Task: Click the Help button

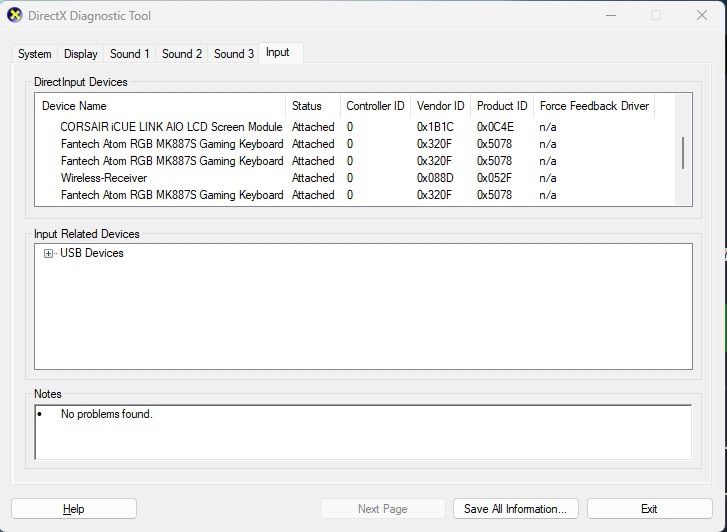Action: [x=74, y=509]
